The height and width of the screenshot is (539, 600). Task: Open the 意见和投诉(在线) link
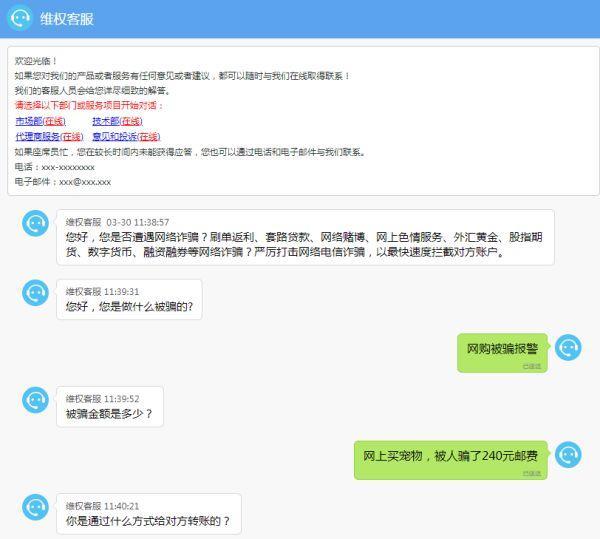(126, 137)
